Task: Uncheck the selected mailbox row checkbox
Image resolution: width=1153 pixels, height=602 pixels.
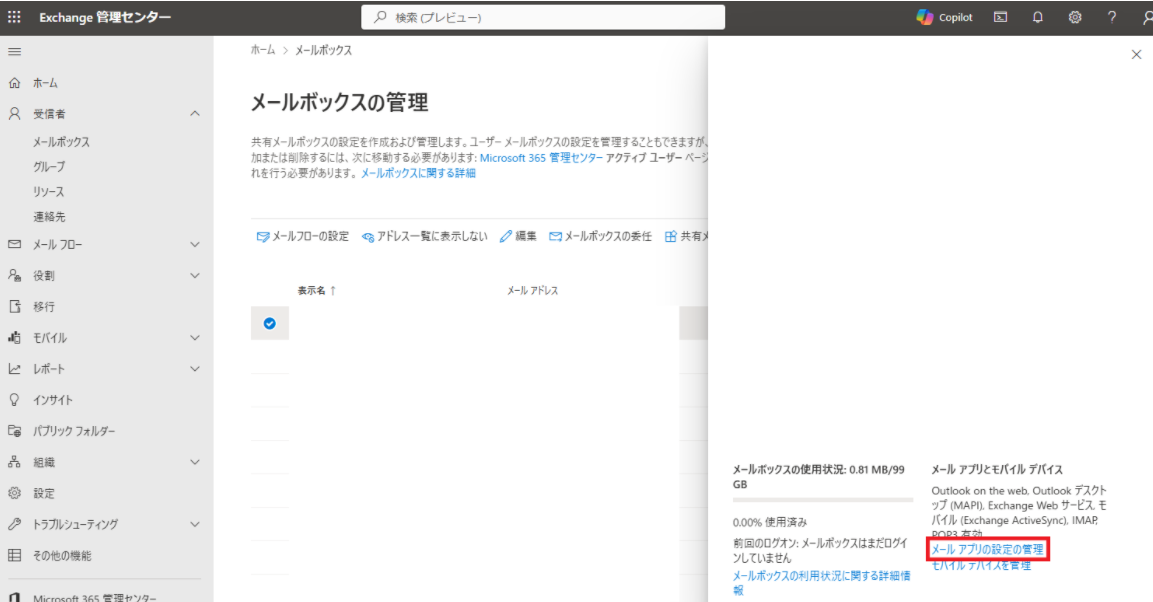Action: [x=270, y=323]
